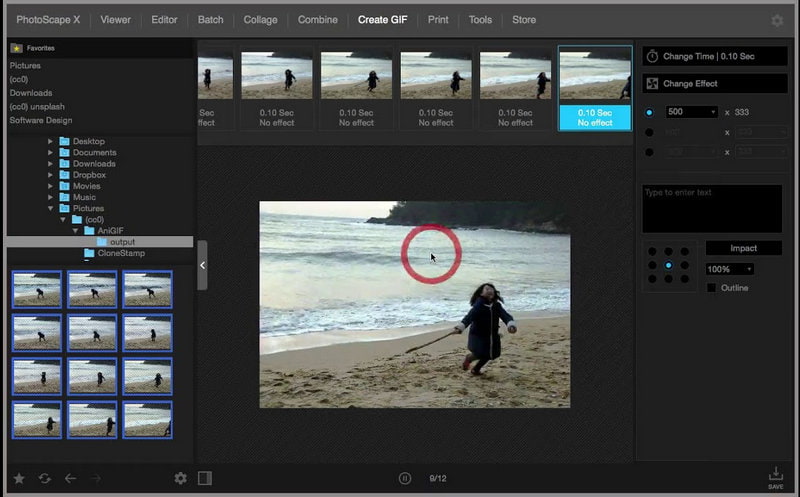Collapse the left file browser panel
800x497 pixels.
(x=202, y=265)
